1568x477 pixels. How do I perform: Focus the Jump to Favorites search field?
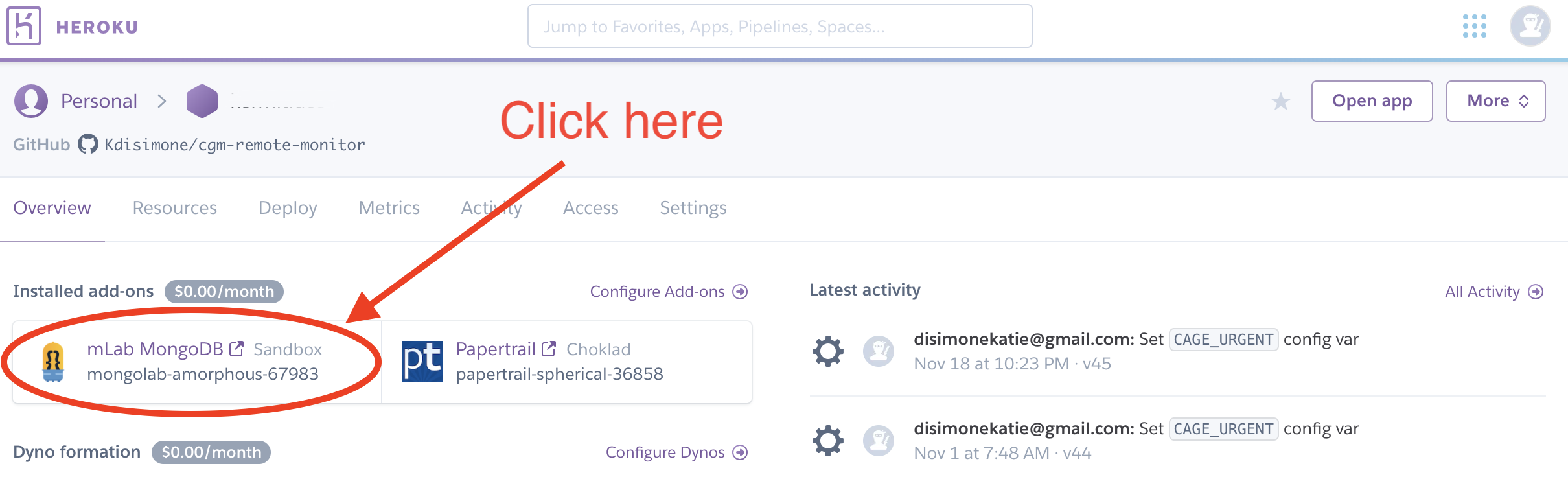779,27
